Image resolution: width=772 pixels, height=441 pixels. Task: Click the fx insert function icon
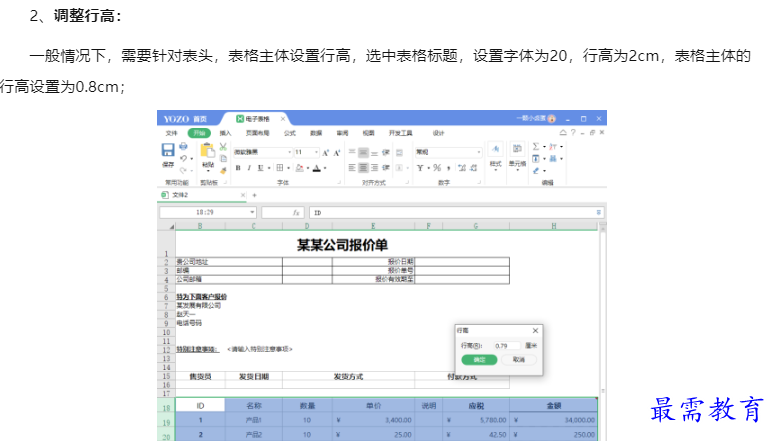pyautogui.click(x=296, y=213)
